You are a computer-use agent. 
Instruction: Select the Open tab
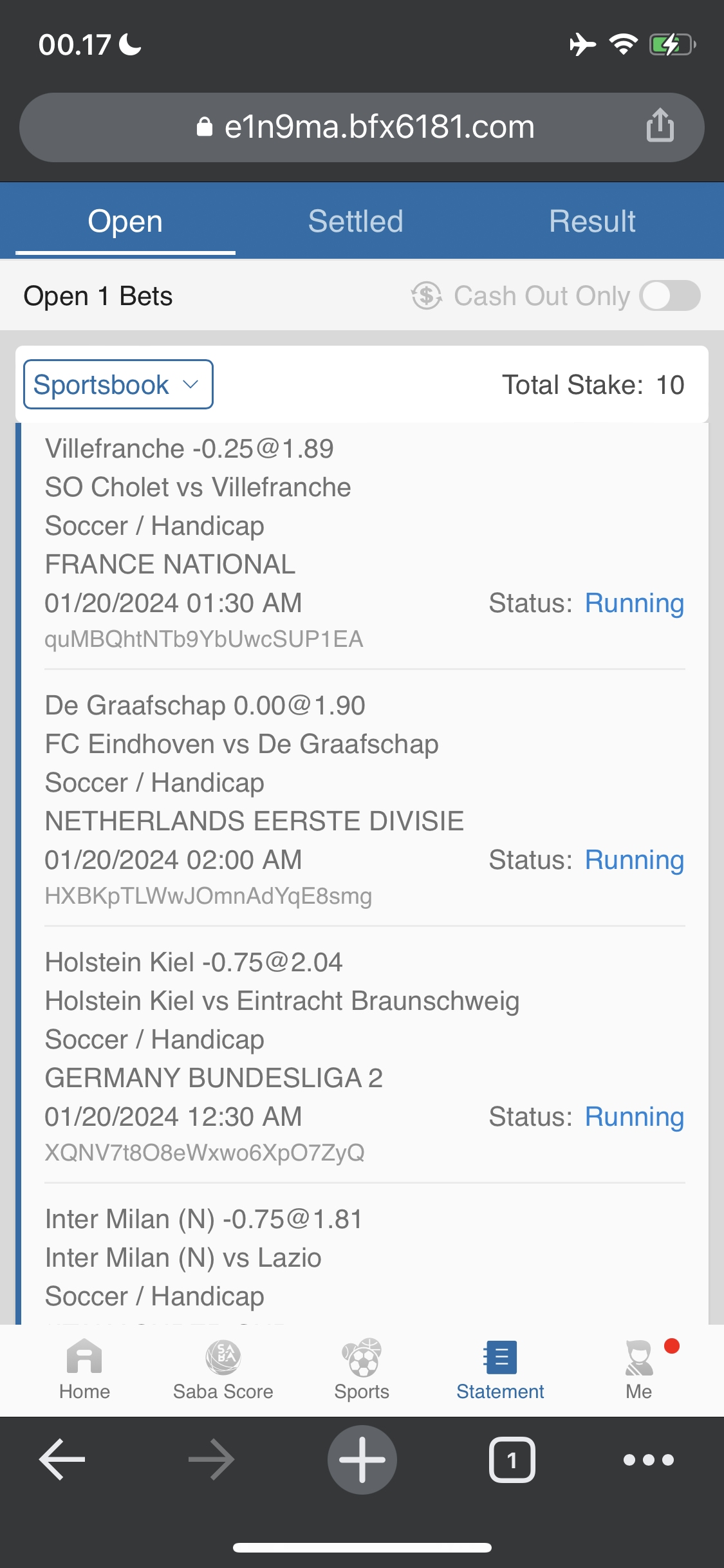click(x=125, y=221)
